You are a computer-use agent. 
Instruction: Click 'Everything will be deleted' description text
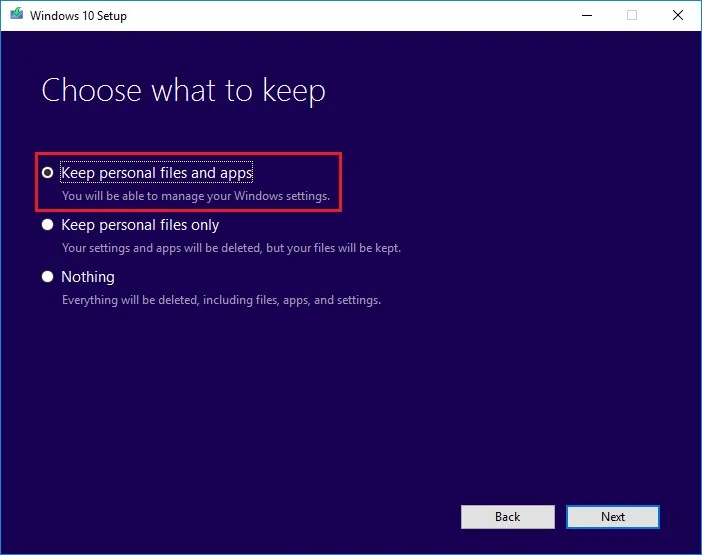click(222, 300)
